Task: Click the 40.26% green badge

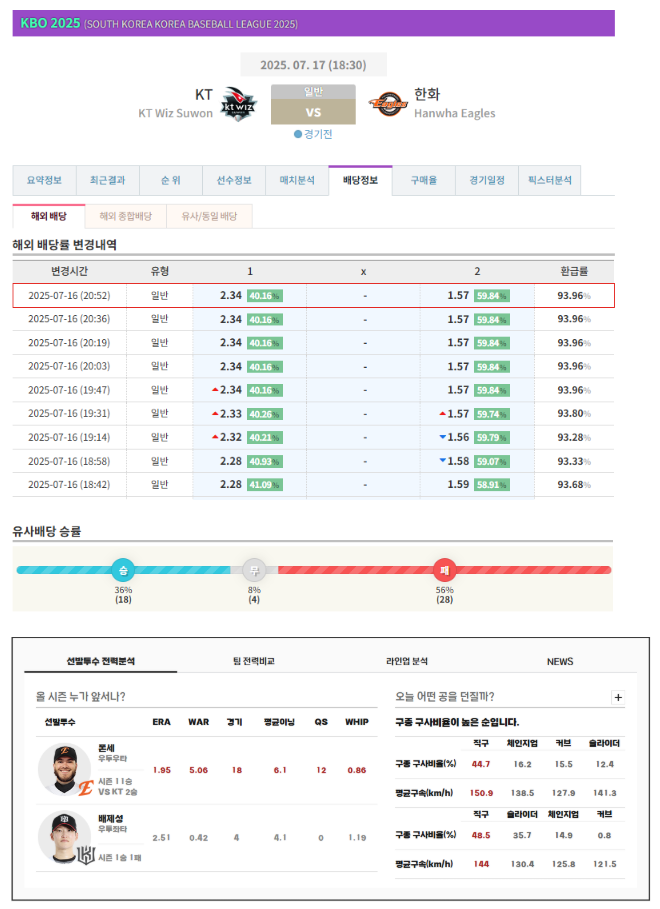Action: coord(264,414)
